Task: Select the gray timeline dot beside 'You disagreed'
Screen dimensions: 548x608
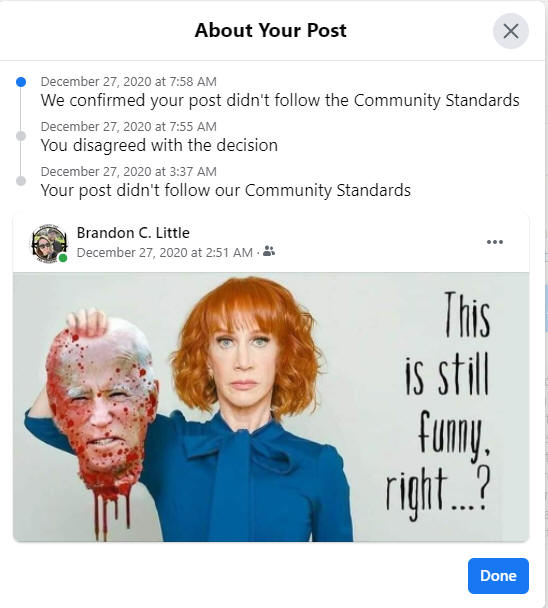Action: (x=21, y=136)
